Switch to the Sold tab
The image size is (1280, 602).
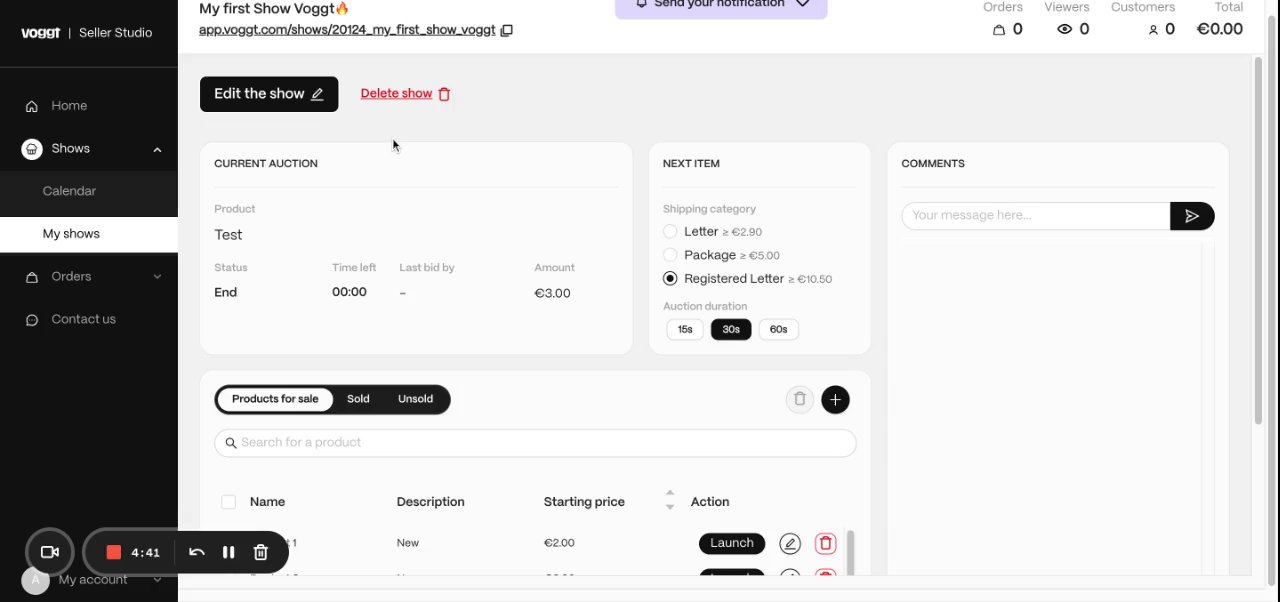pos(358,399)
